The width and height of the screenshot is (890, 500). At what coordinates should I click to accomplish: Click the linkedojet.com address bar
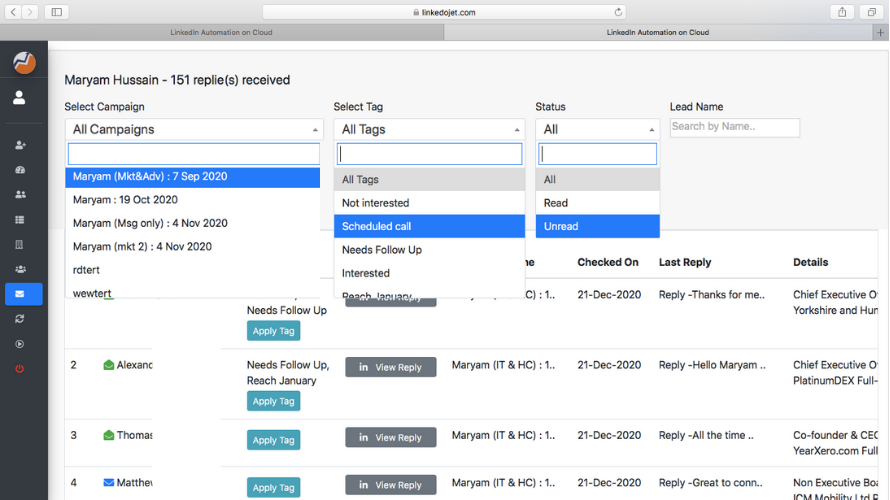coord(445,12)
